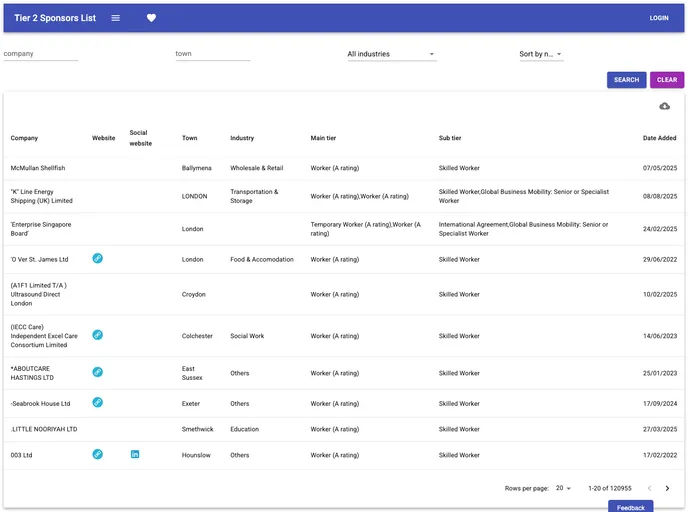688x512 pixels.
Task: Focus the town search field
Action: click(x=213, y=54)
